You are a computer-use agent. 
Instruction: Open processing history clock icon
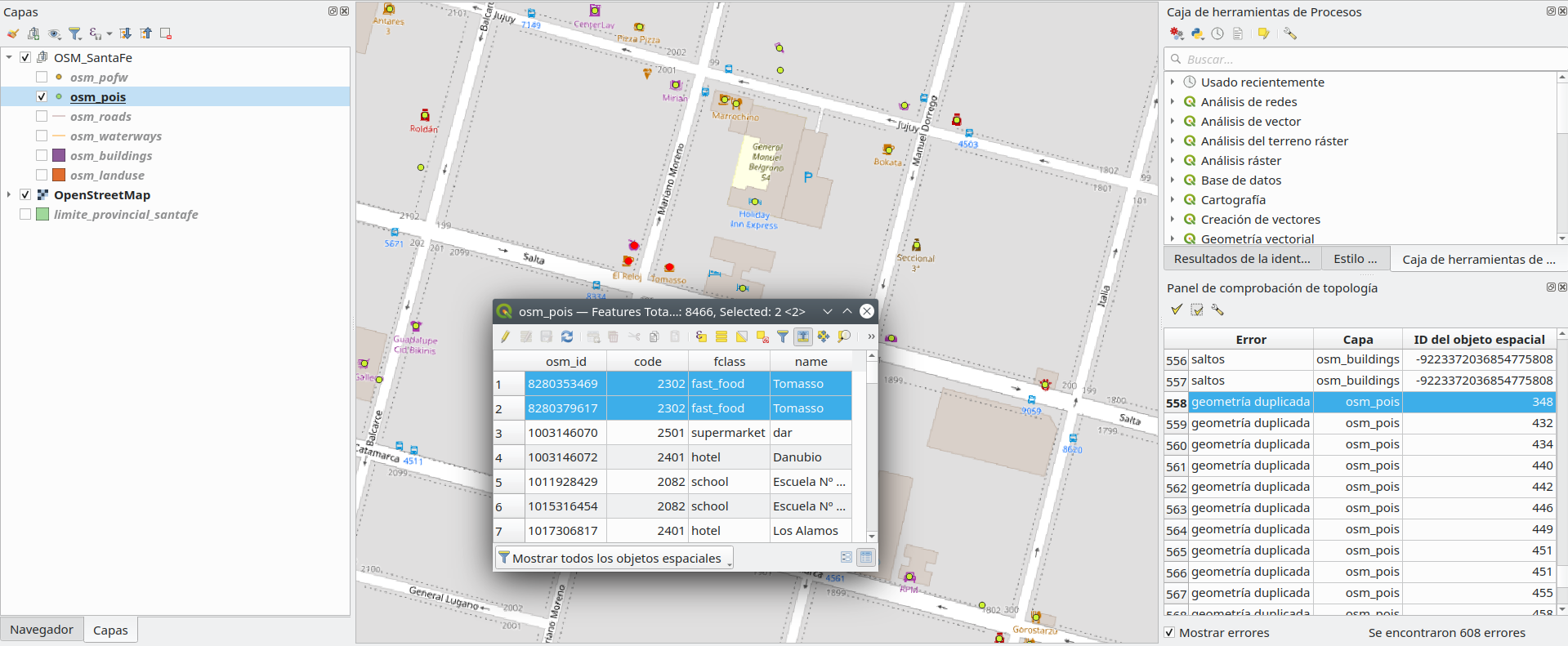pyautogui.click(x=1217, y=33)
